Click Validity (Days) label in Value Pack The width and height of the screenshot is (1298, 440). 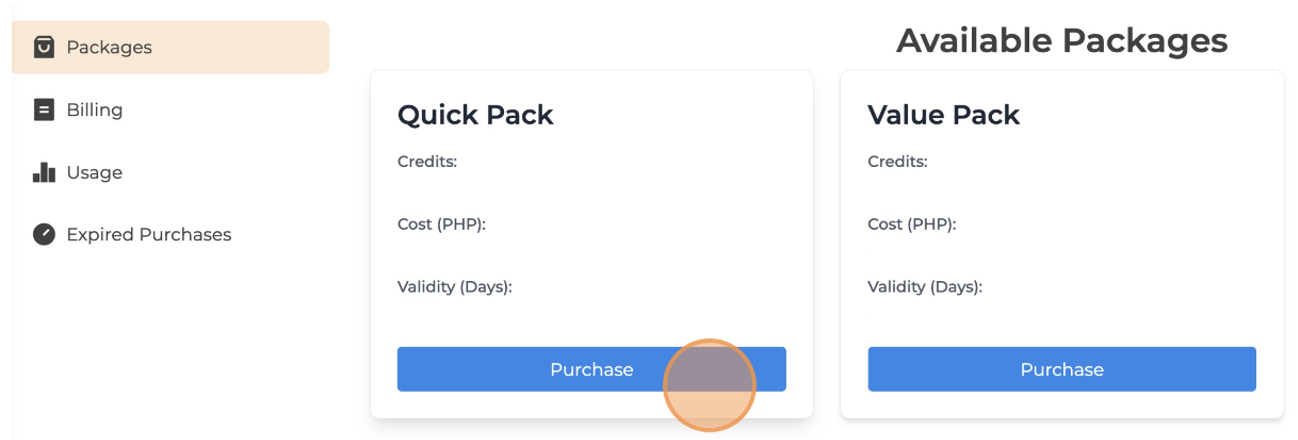pos(924,287)
